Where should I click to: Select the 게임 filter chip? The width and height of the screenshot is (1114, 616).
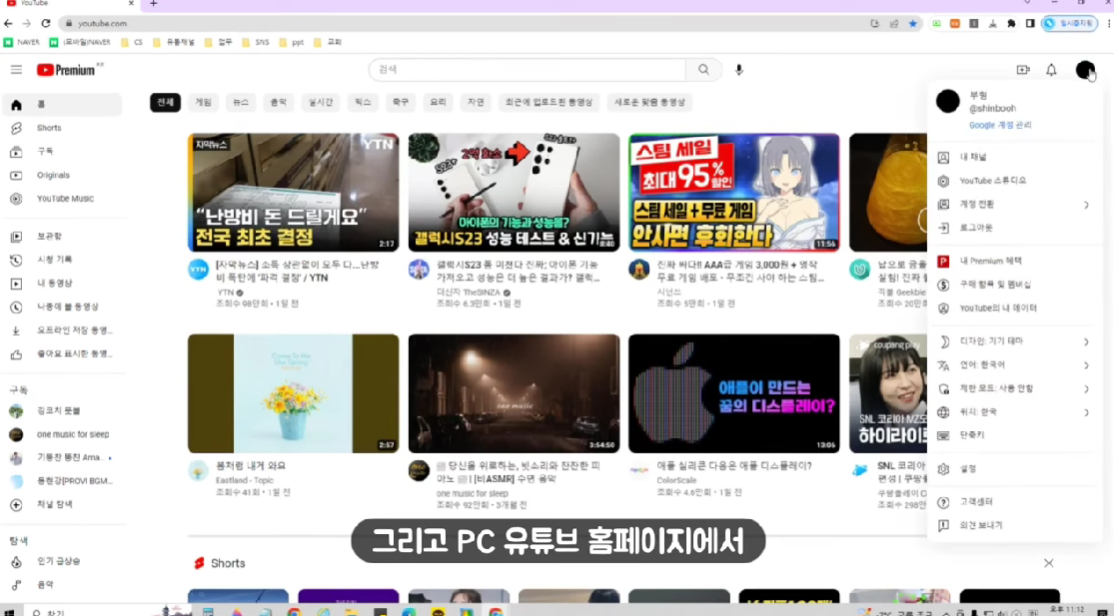coord(204,102)
